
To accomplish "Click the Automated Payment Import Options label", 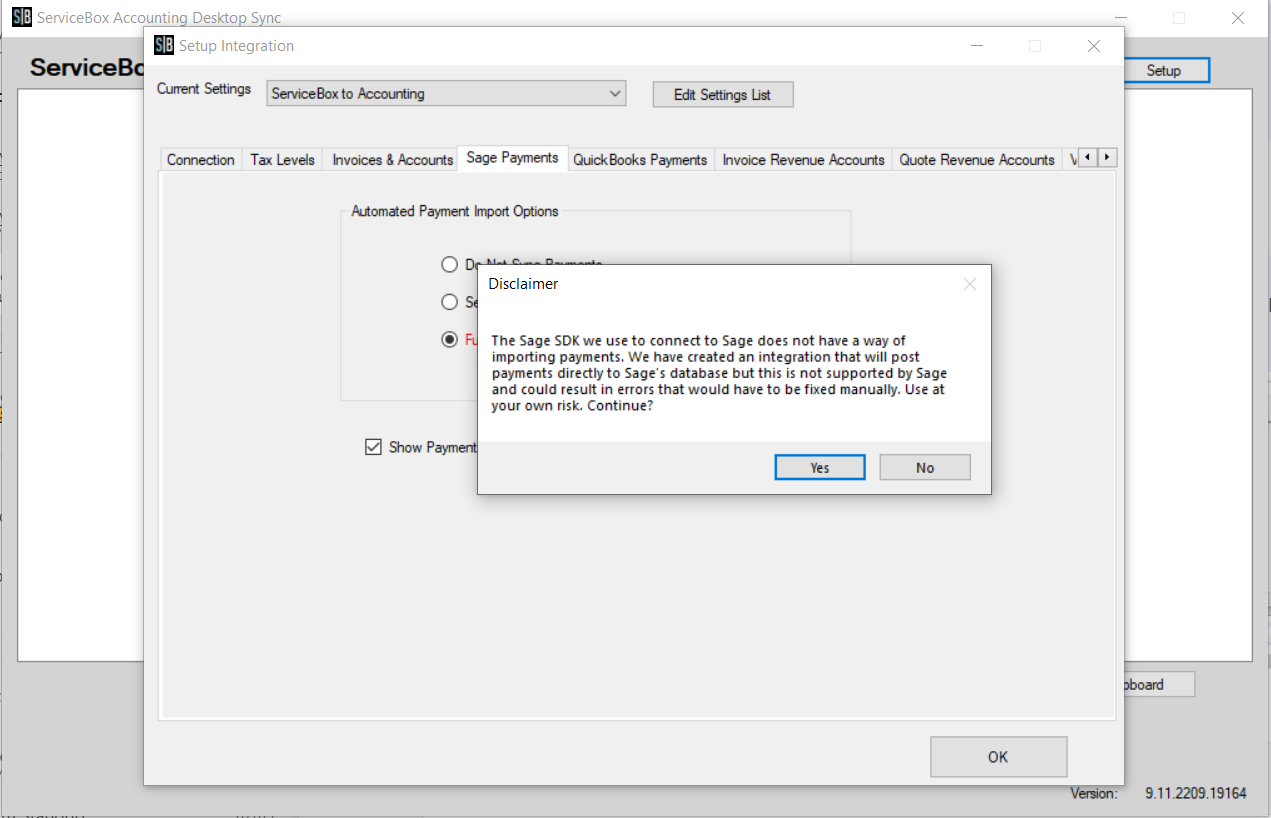I will point(455,211).
